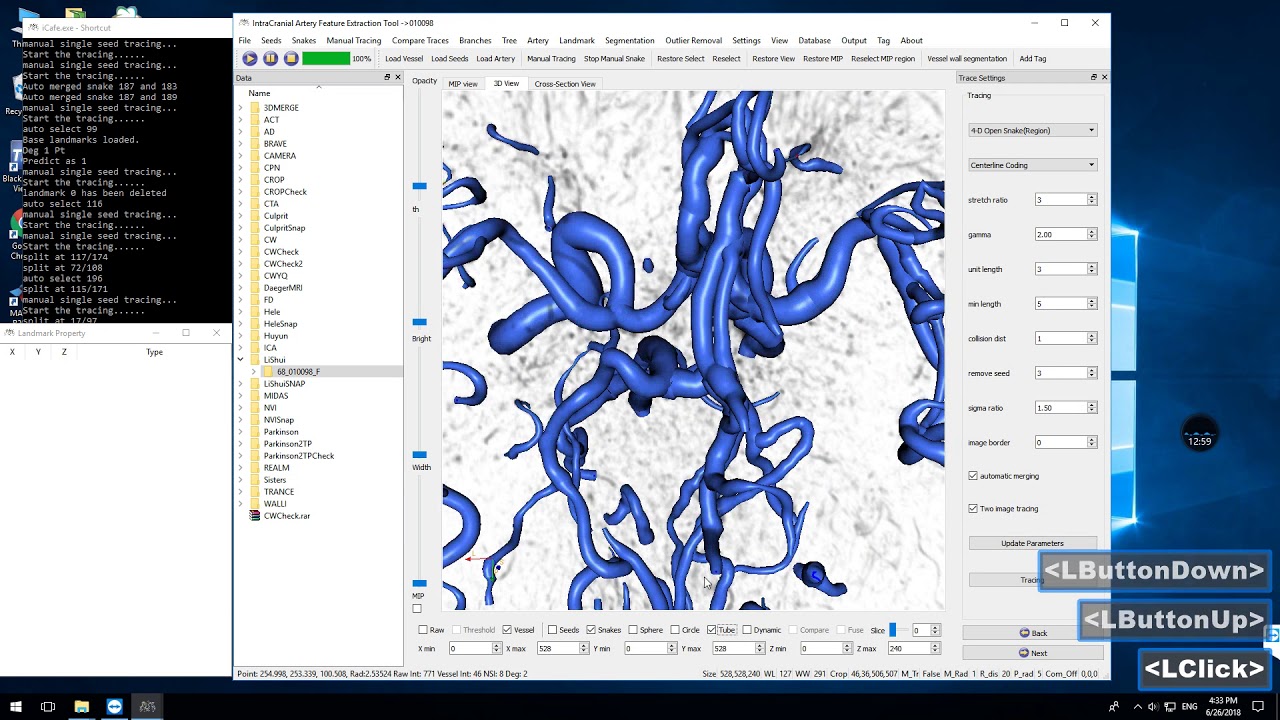Viewport: 1280px width, 720px height.
Task: Open Task View on the taskbar
Action: tap(48, 707)
